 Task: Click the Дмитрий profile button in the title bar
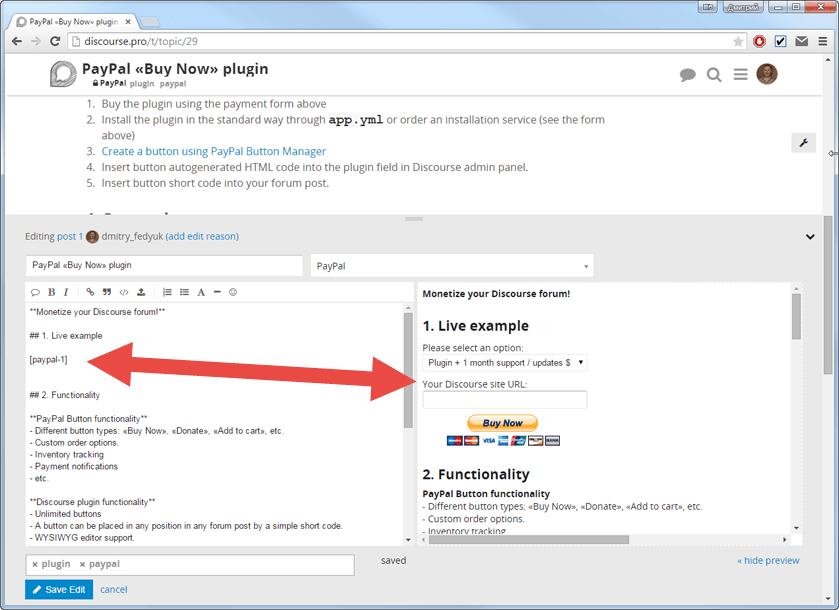[x=743, y=7]
